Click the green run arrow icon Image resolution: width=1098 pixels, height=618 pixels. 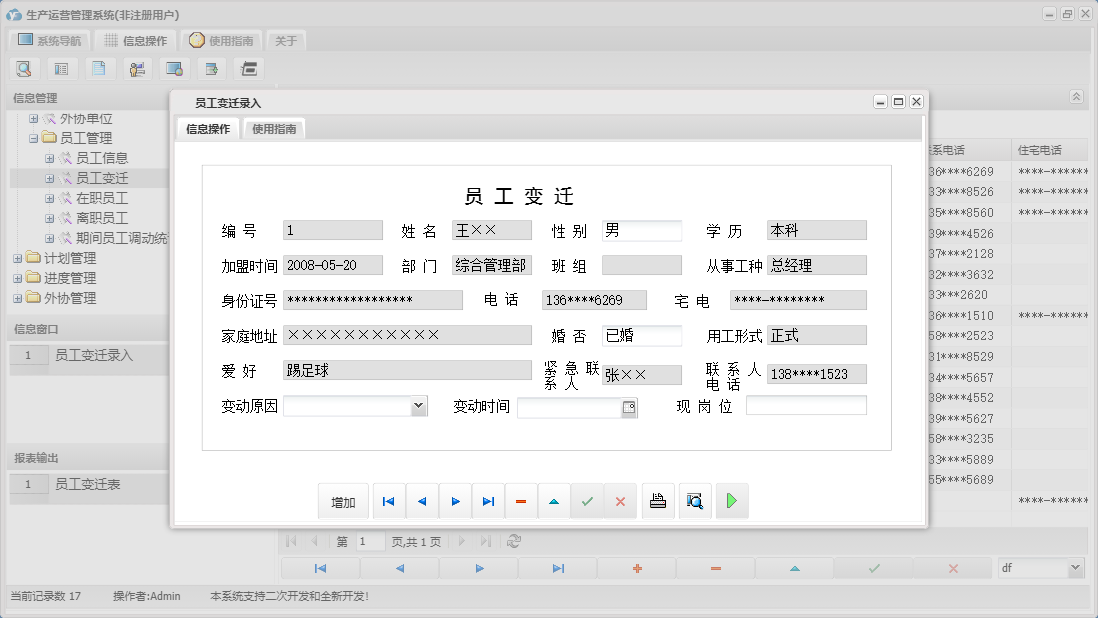(x=731, y=501)
